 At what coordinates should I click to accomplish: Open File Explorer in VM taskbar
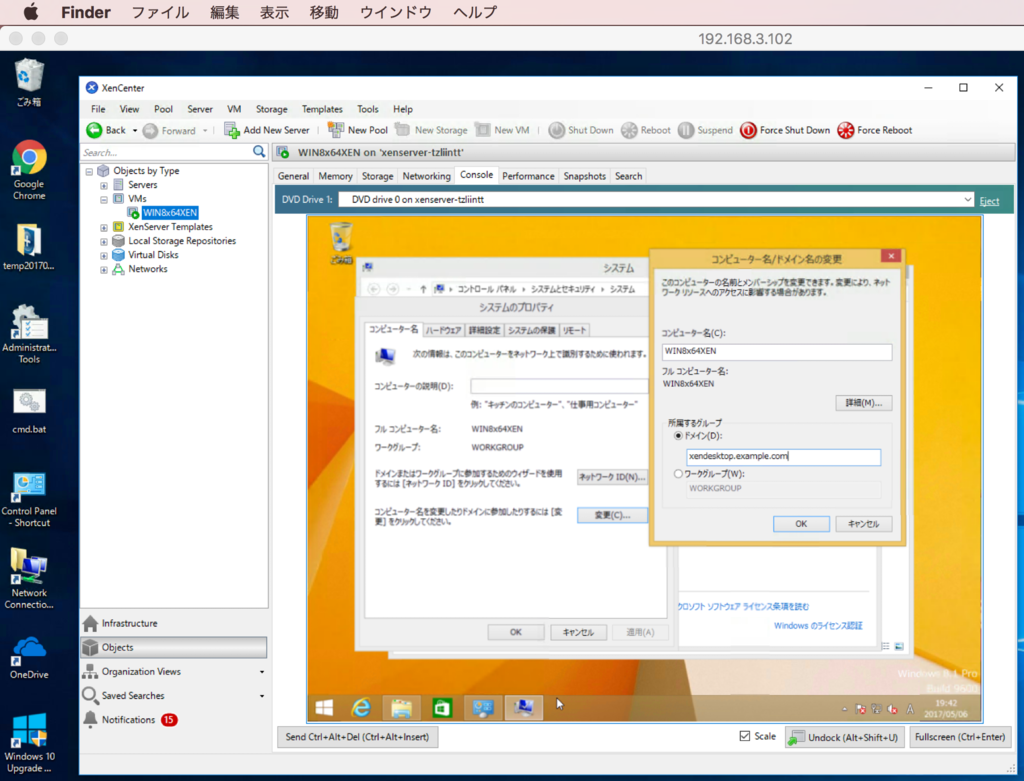tap(401, 707)
